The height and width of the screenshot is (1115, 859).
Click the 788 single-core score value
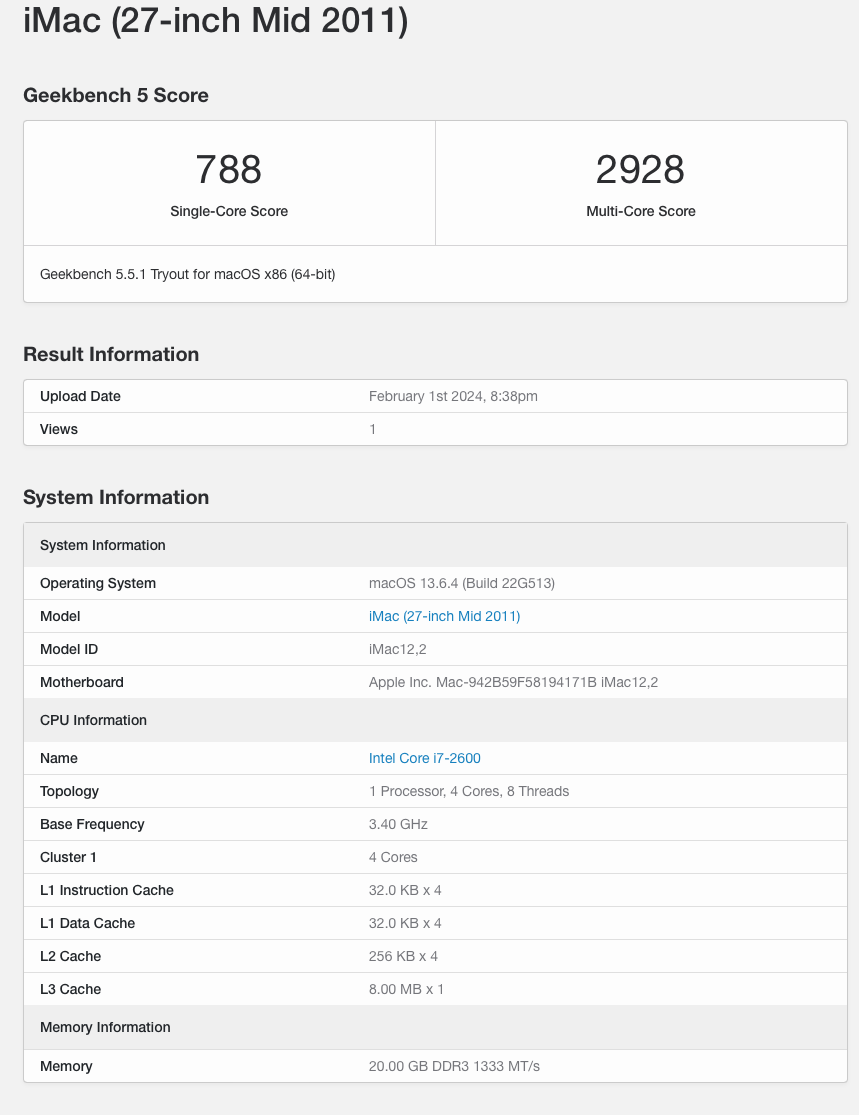229,170
